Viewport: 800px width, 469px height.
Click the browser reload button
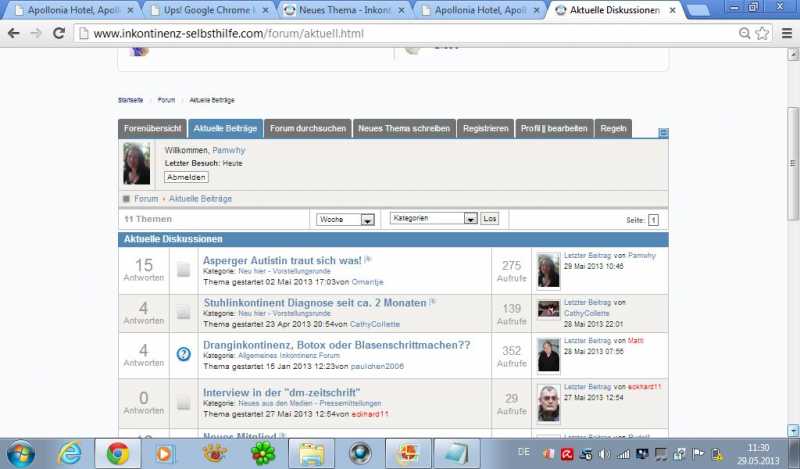tap(59, 33)
